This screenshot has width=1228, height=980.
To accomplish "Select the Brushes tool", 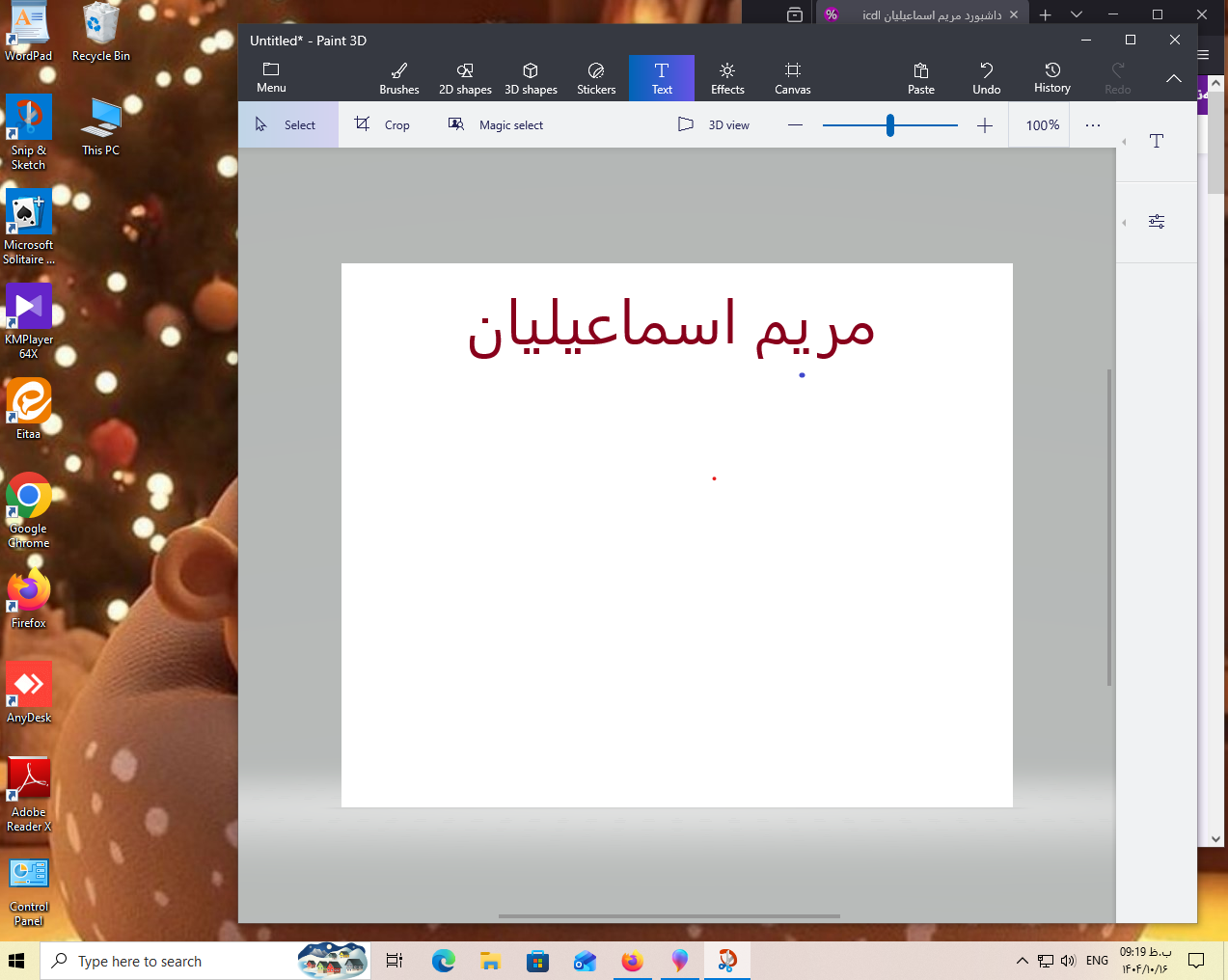I will (x=398, y=78).
